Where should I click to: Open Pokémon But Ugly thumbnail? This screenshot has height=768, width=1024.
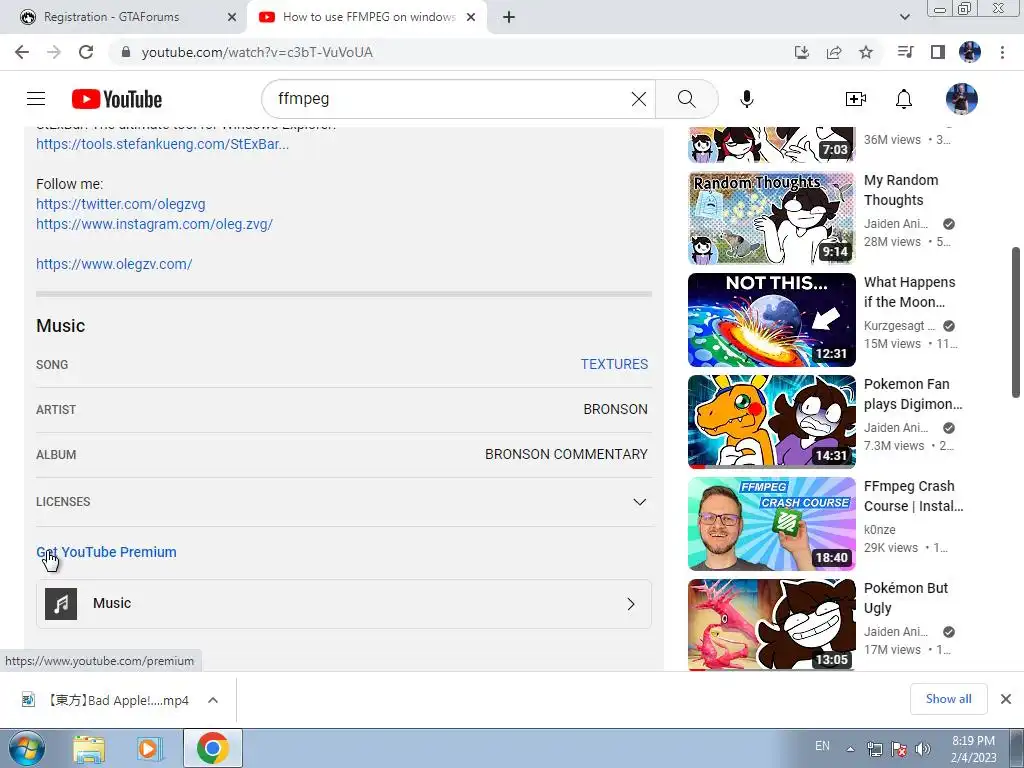point(771,624)
